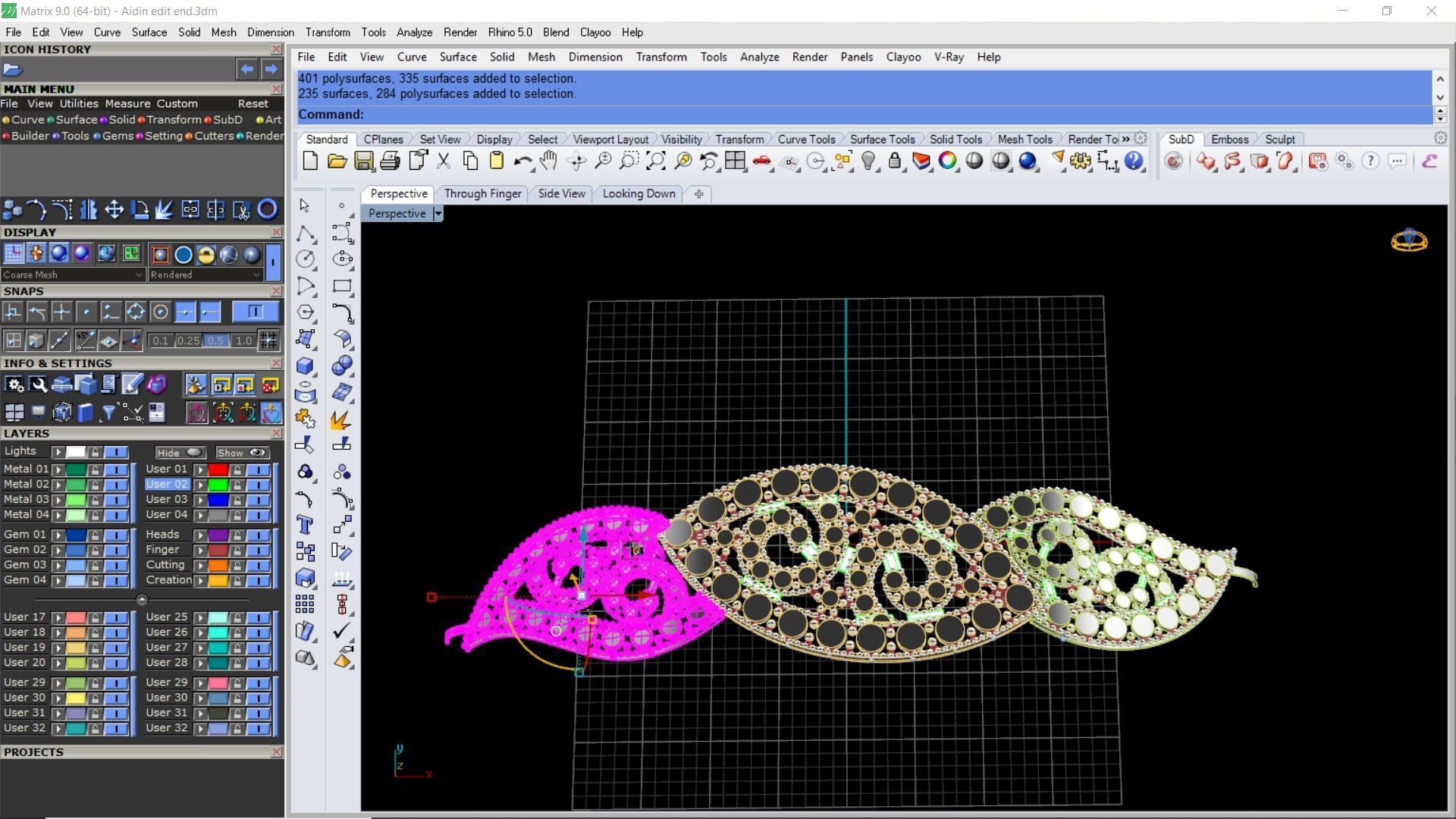This screenshot has height=819, width=1456.
Task: Click the Move four-arrow icon in main menu
Action: 114,209
